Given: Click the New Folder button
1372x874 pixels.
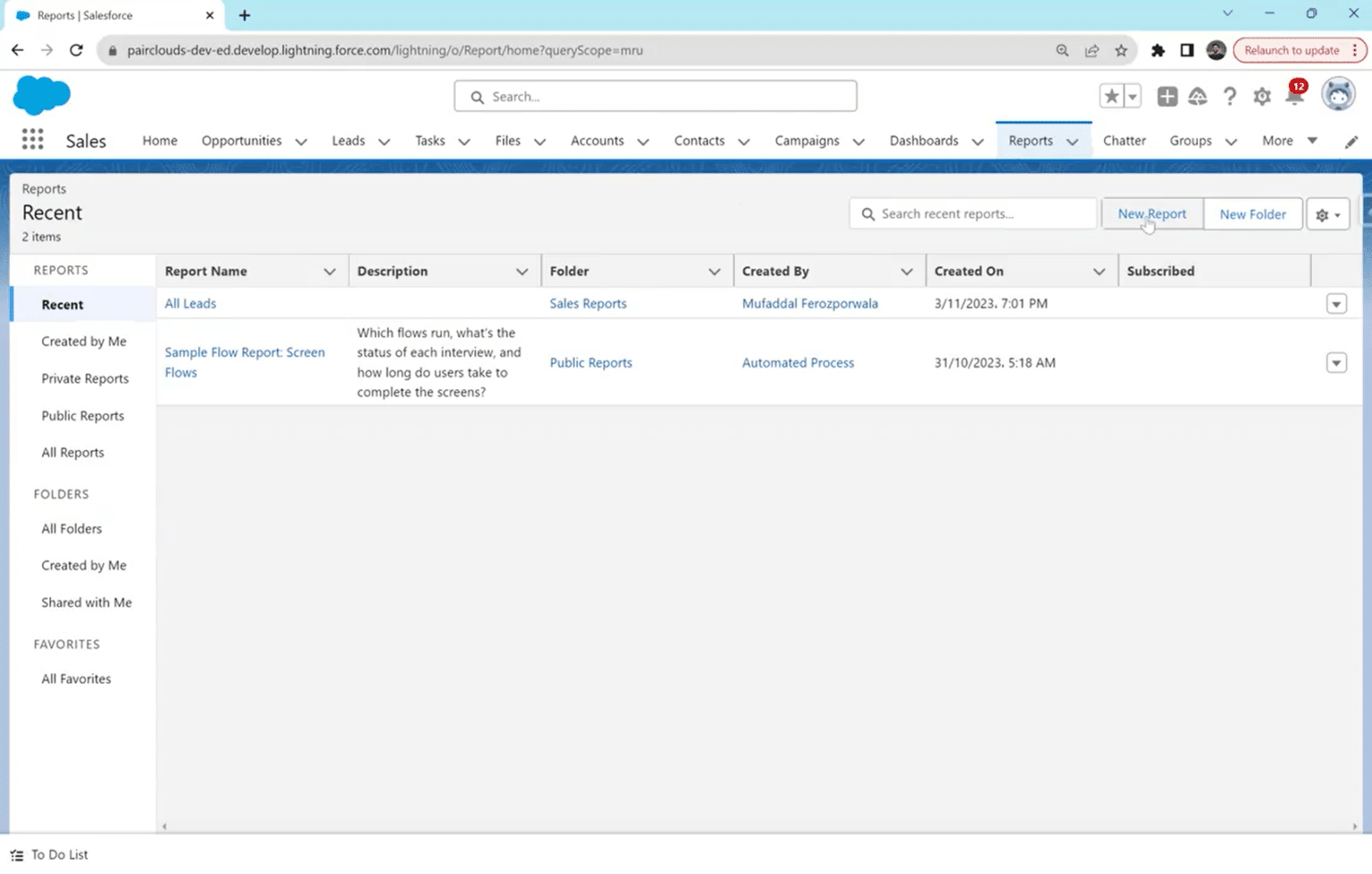Looking at the screenshot, I should click(x=1252, y=214).
